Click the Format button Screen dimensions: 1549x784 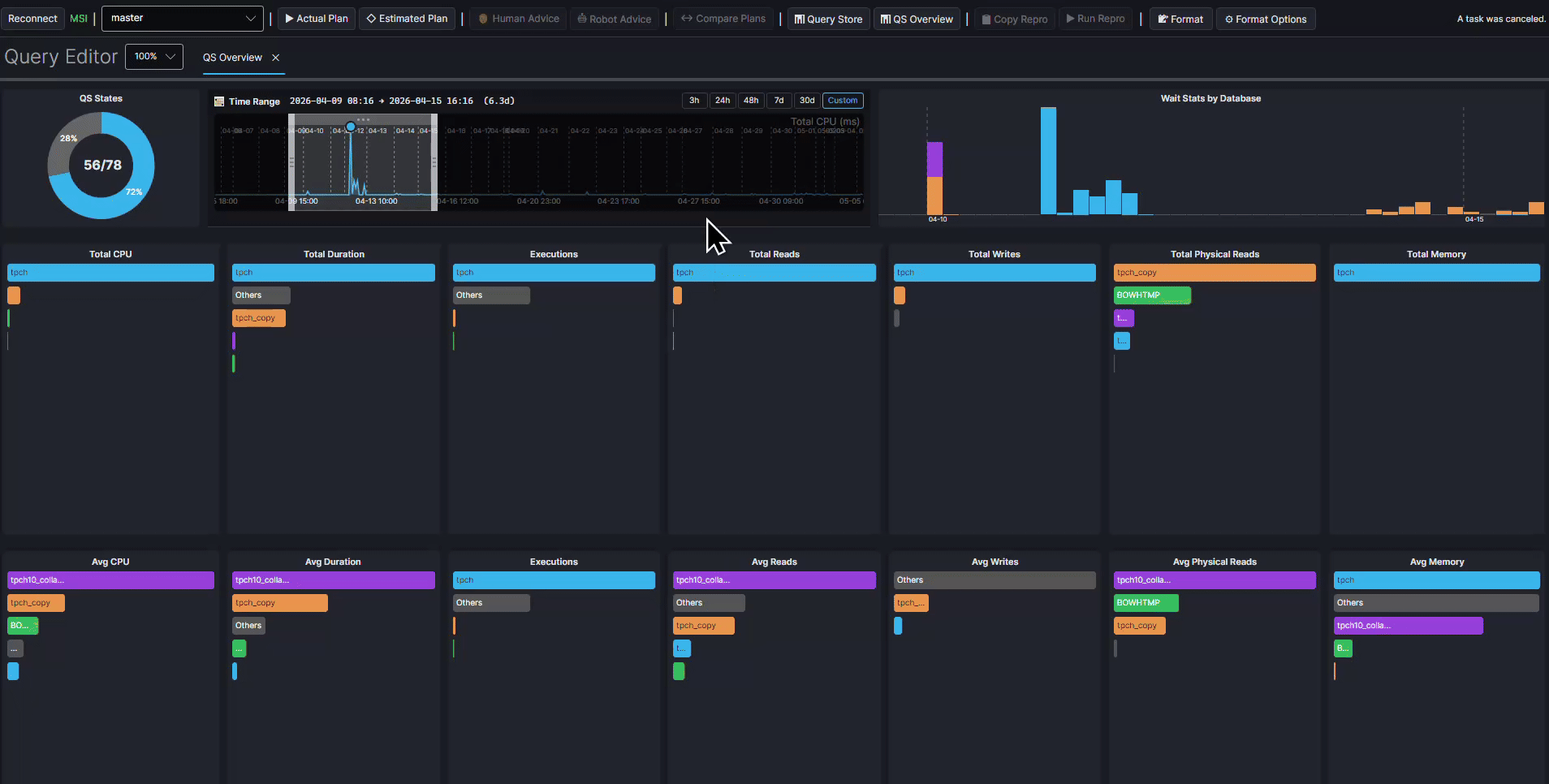point(1181,19)
